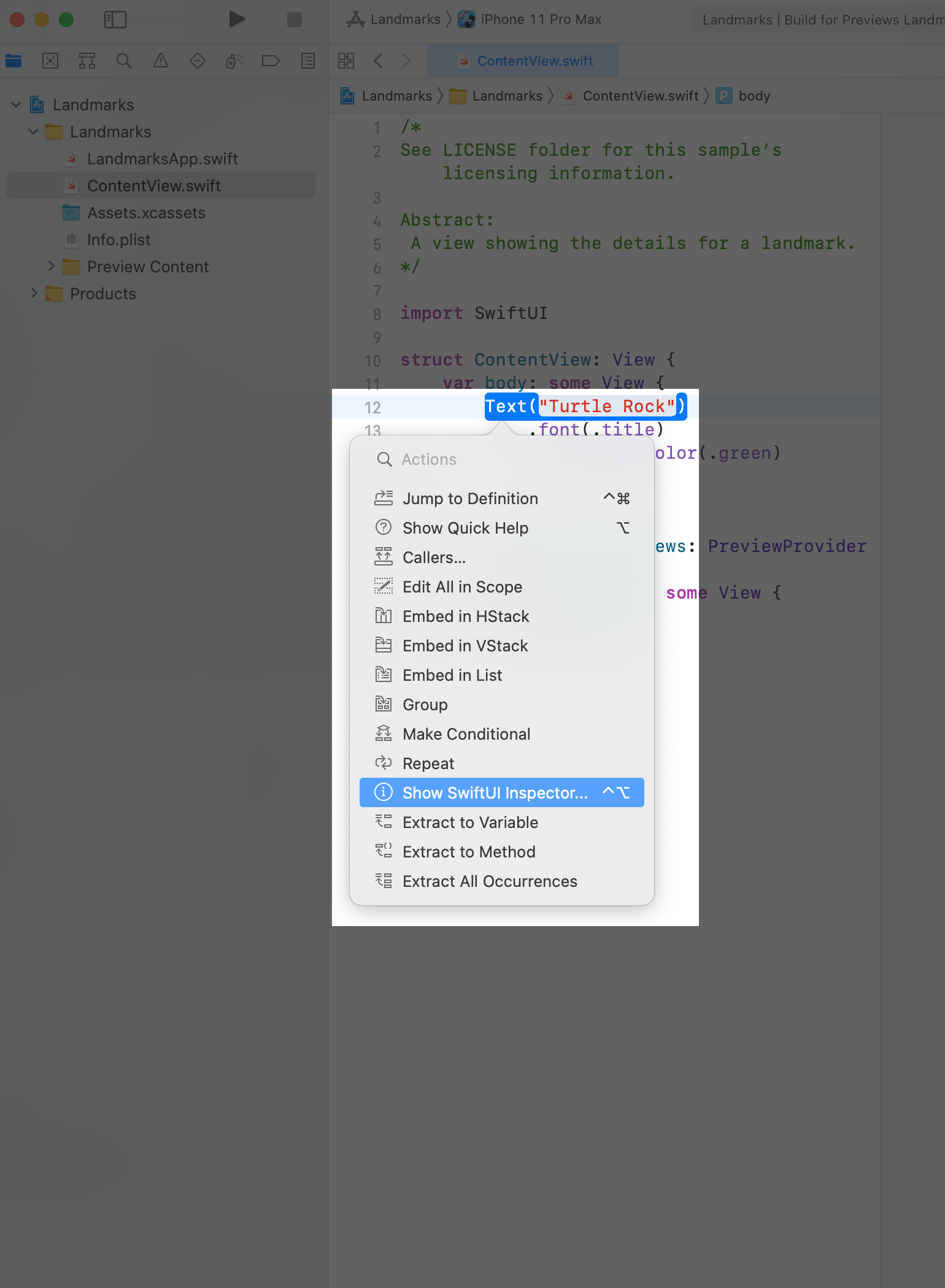The height and width of the screenshot is (1288, 945).
Task: Choose Group from the actions menu
Action: coord(502,705)
